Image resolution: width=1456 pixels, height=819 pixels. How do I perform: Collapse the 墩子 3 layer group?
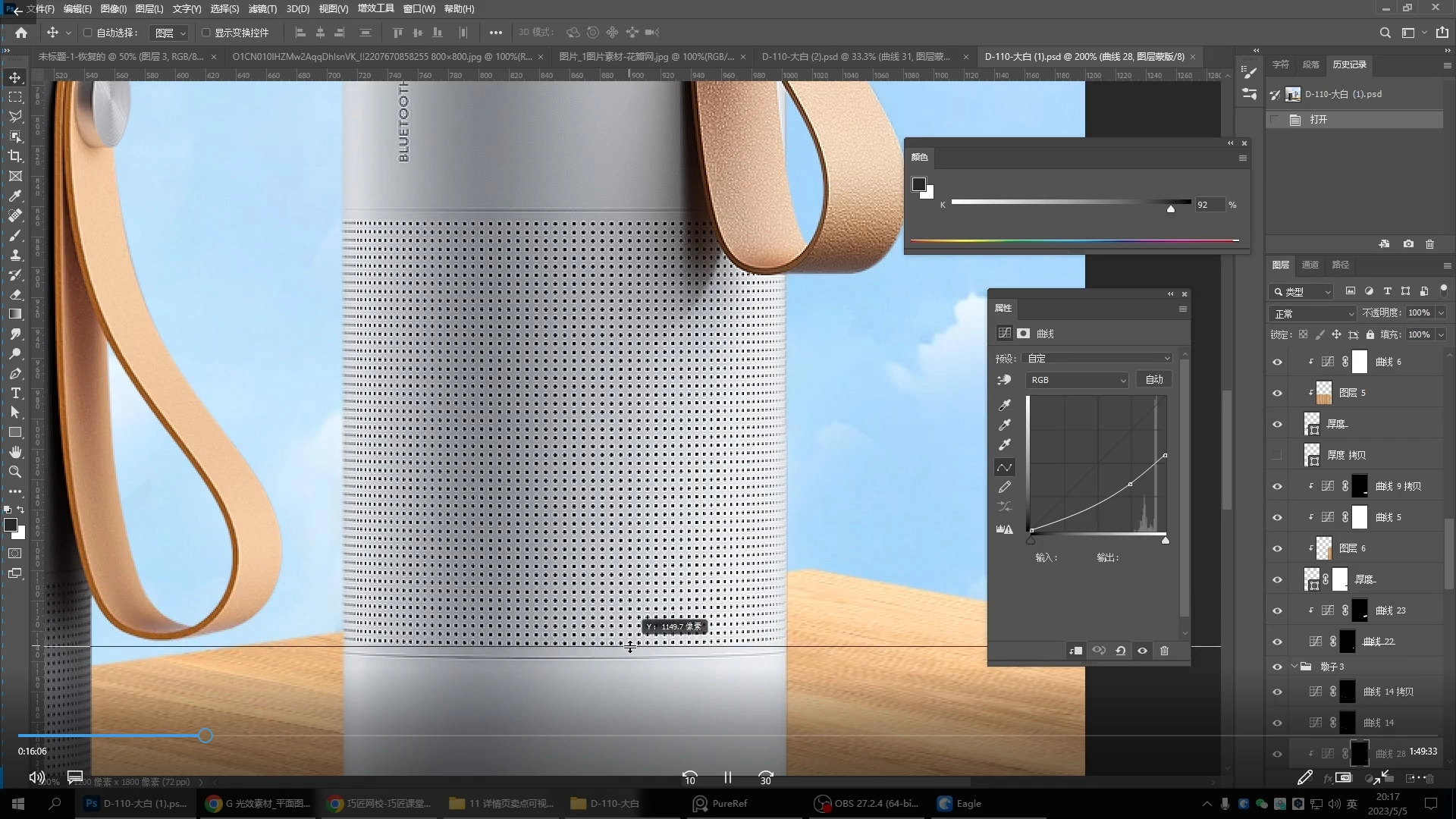[x=1294, y=667]
